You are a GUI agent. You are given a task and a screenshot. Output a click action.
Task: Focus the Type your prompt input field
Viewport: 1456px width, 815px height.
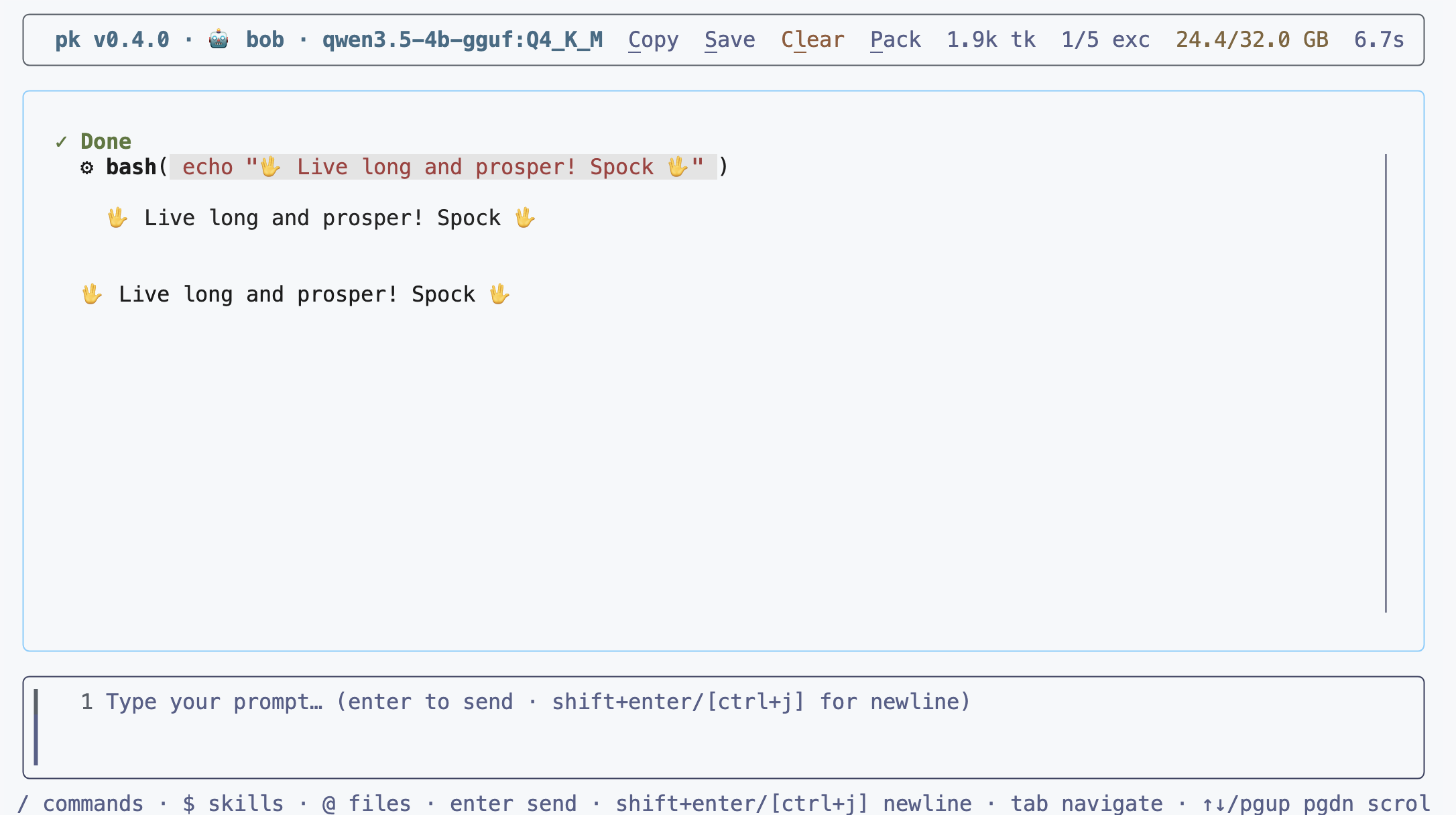tap(723, 727)
